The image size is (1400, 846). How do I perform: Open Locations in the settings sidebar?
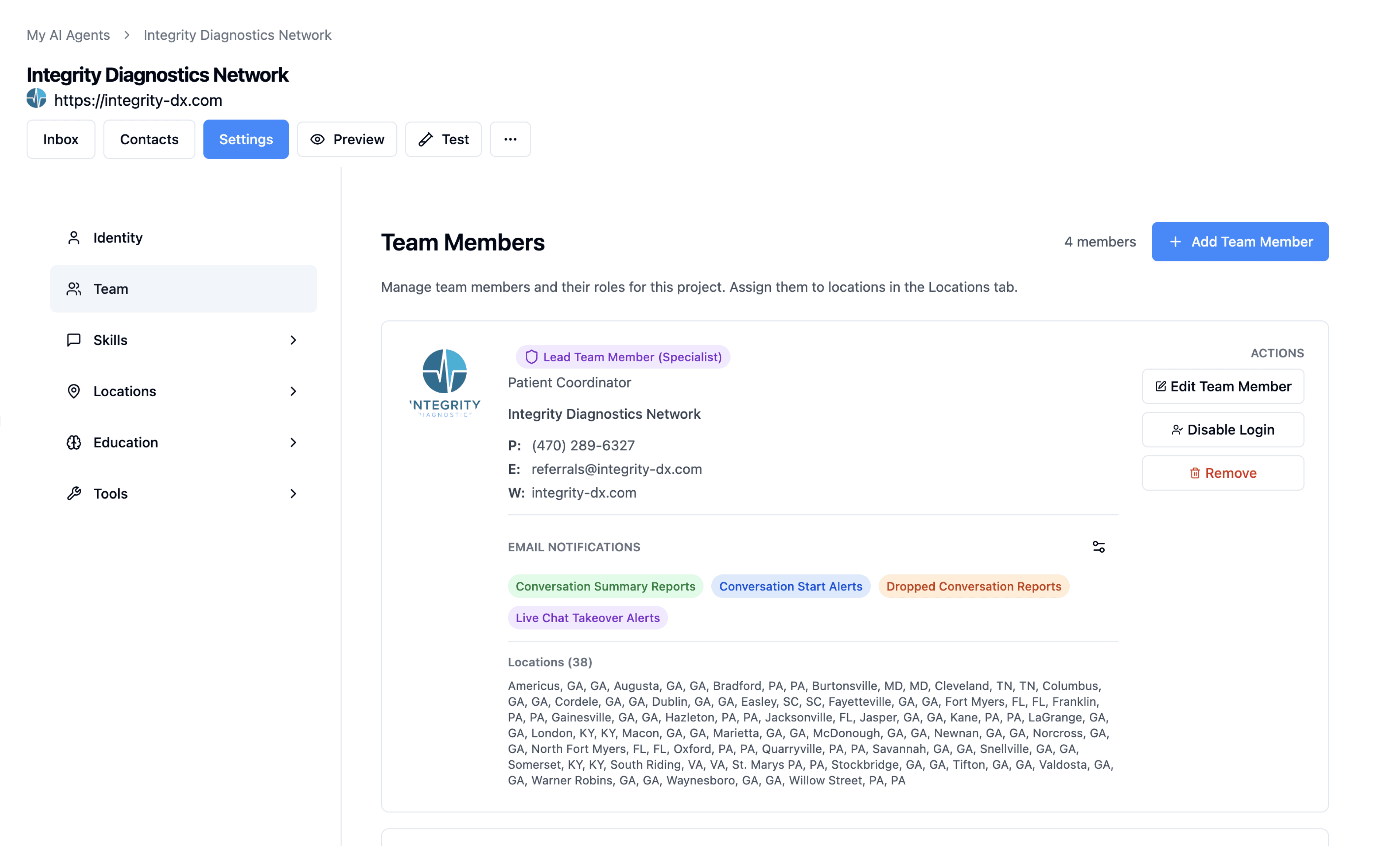[183, 391]
